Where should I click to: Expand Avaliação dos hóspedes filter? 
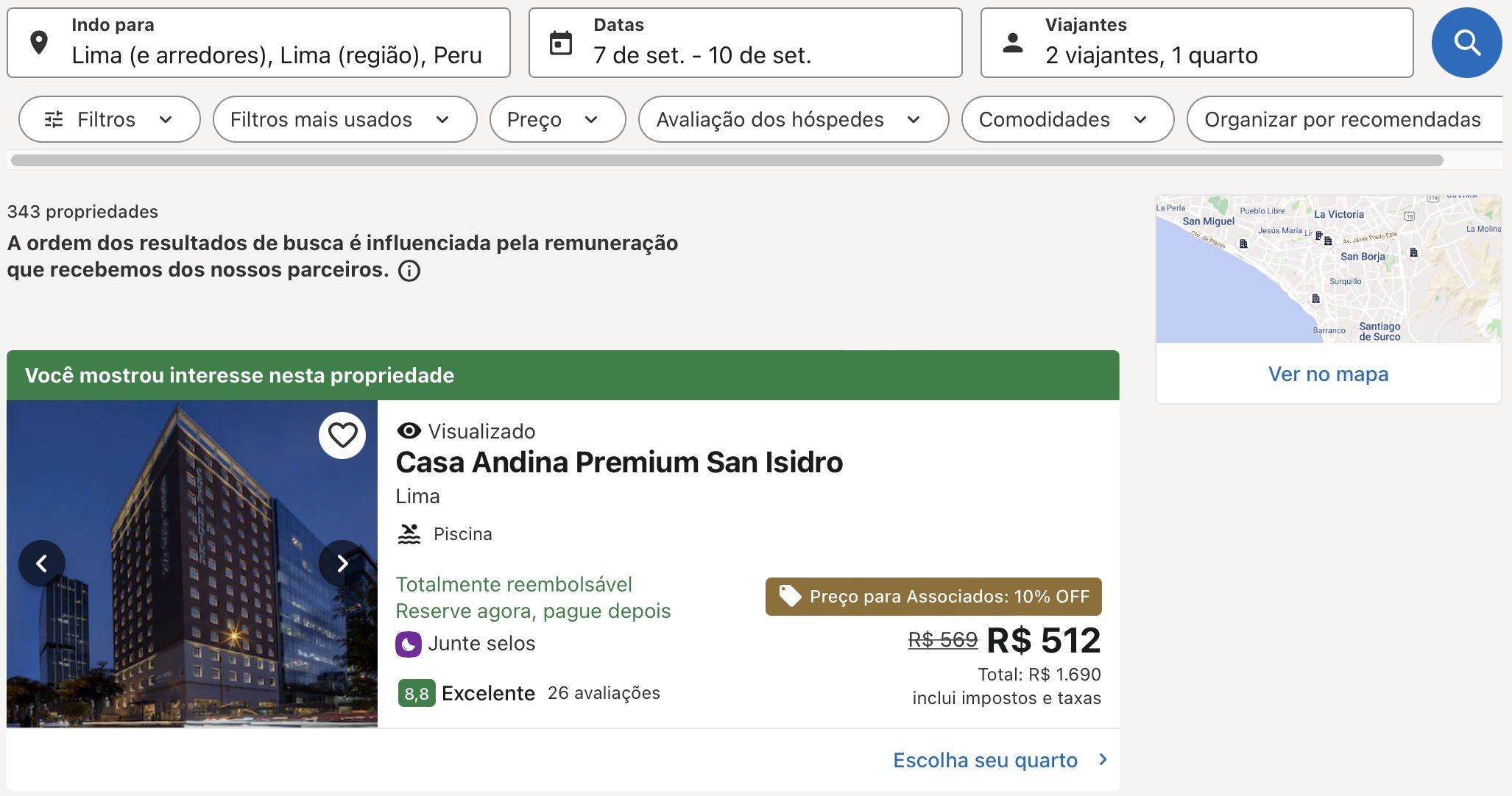pos(794,119)
